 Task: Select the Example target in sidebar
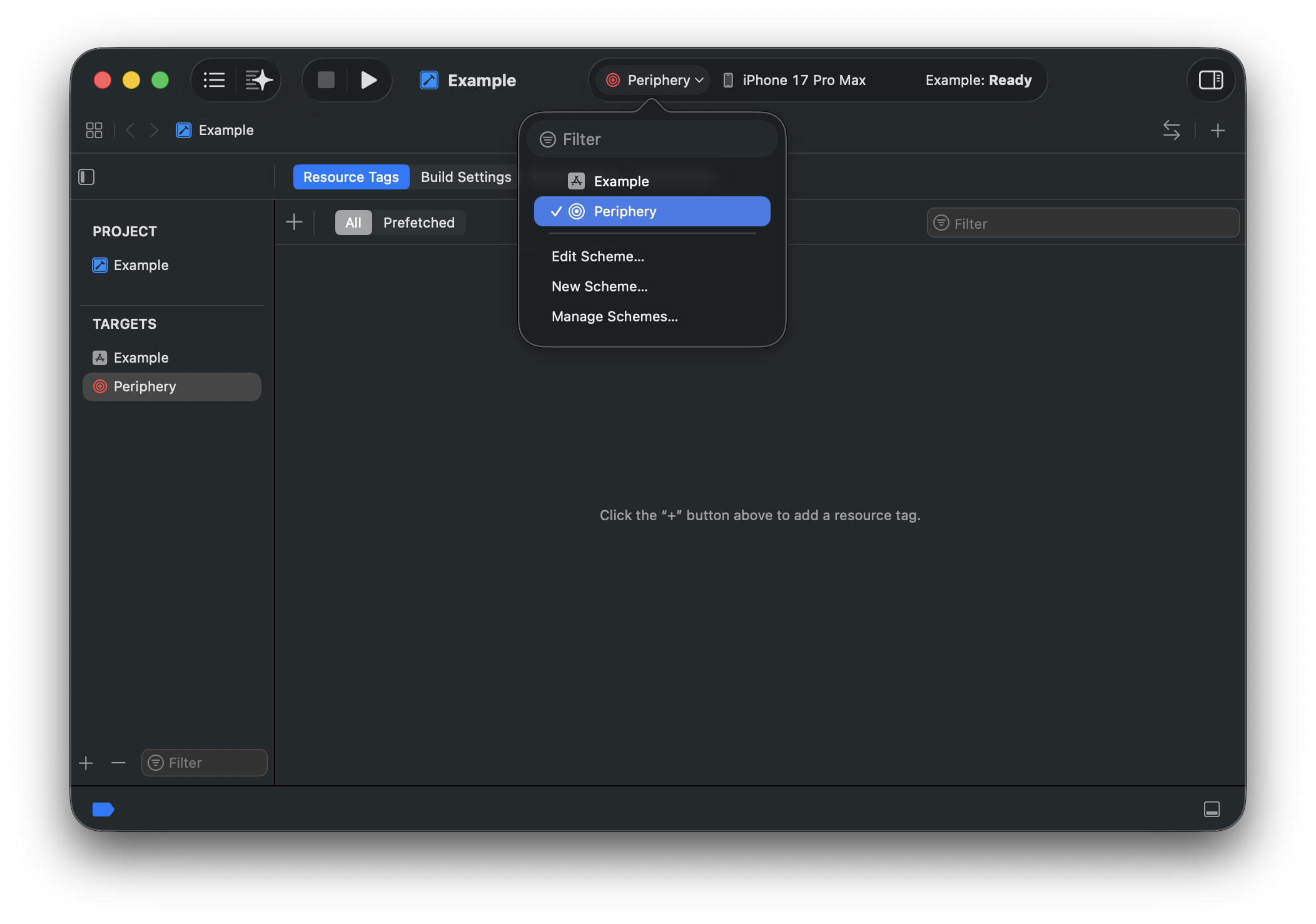tap(141, 358)
